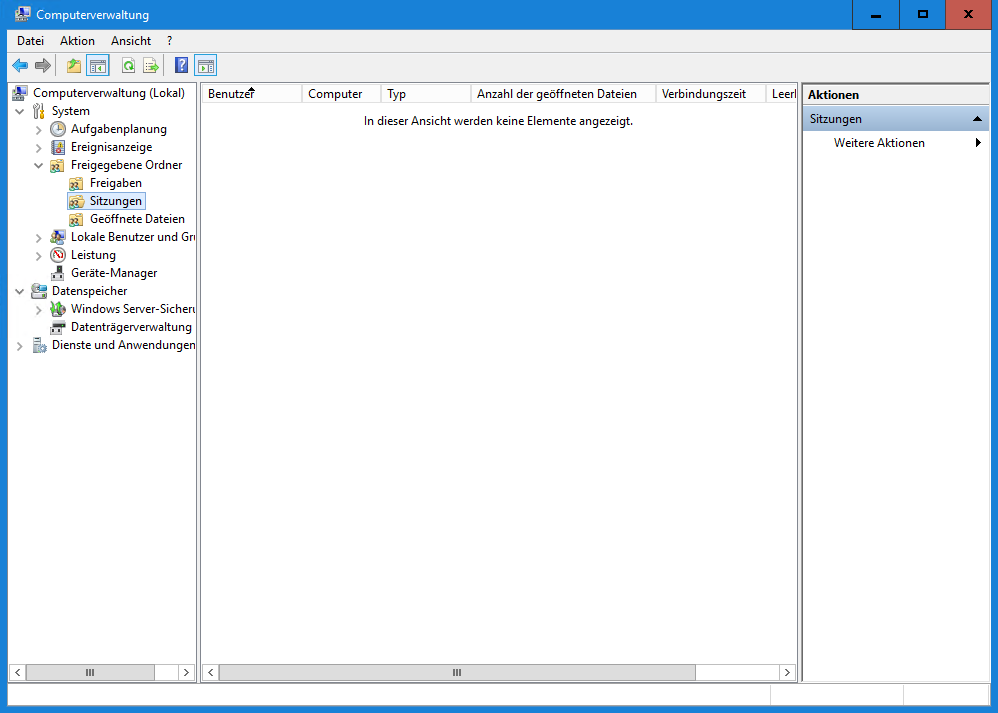Close the Computerverwaltung window
Image resolution: width=998 pixels, height=713 pixels.
(x=968, y=15)
